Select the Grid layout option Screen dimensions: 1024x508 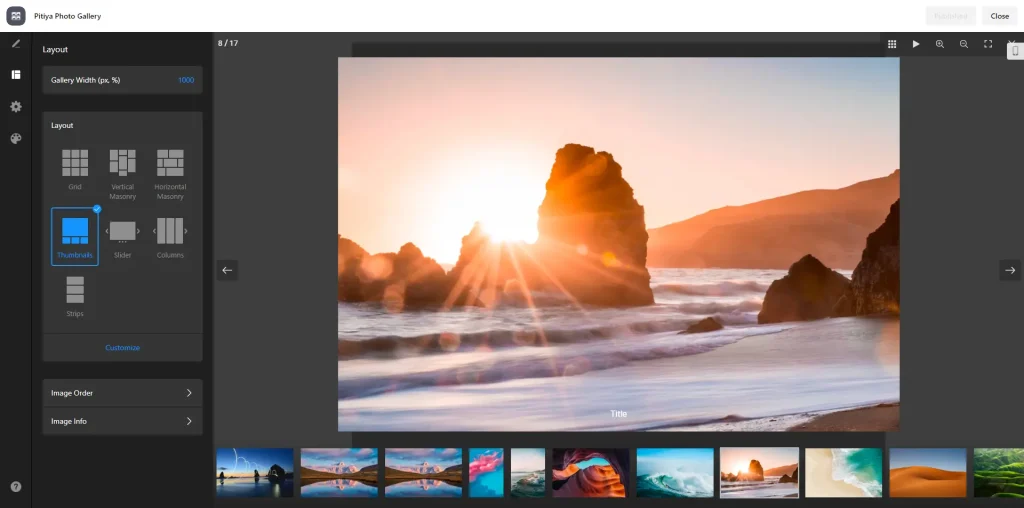(75, 170)
